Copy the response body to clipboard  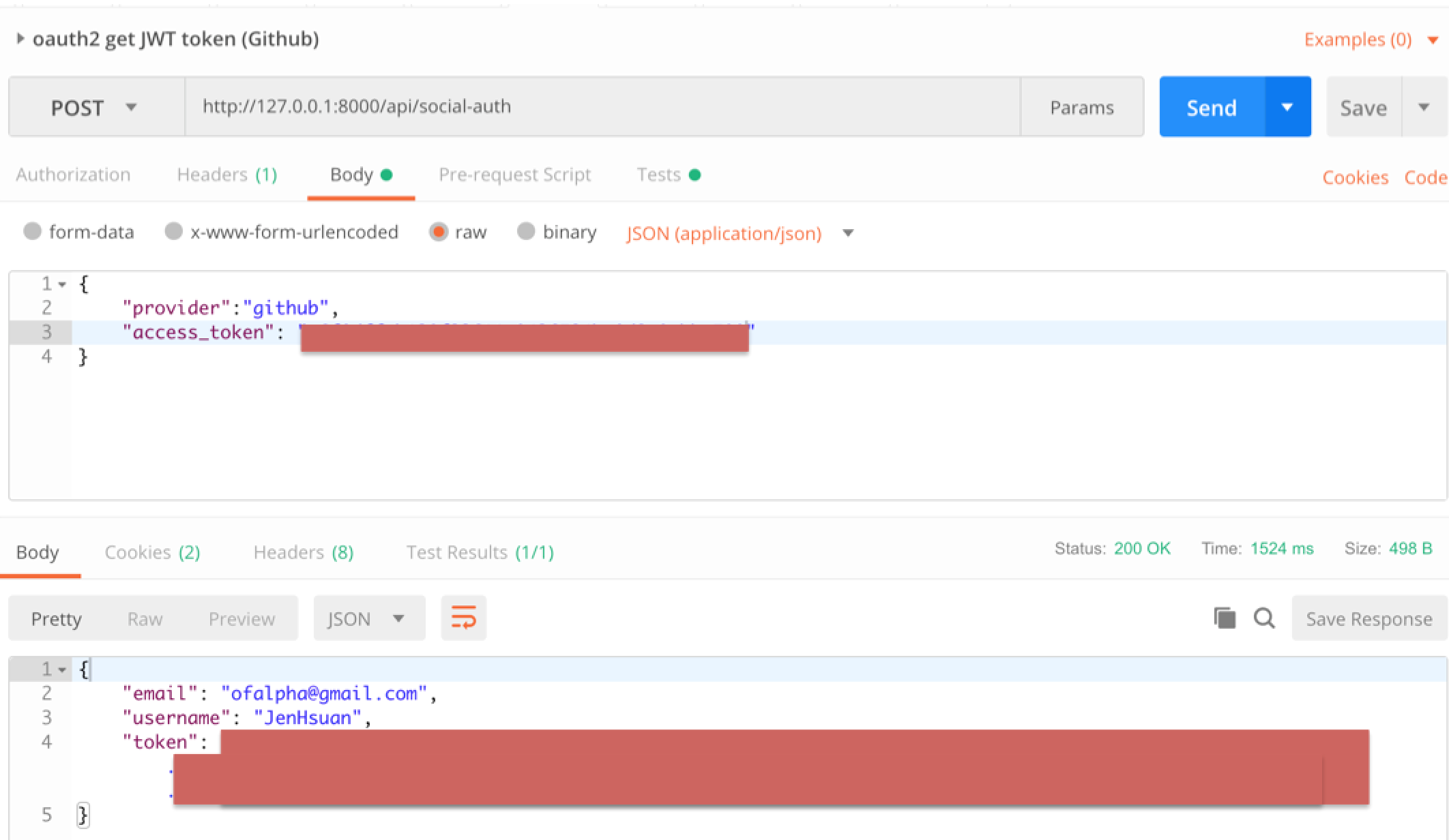tap(1225, 618)
